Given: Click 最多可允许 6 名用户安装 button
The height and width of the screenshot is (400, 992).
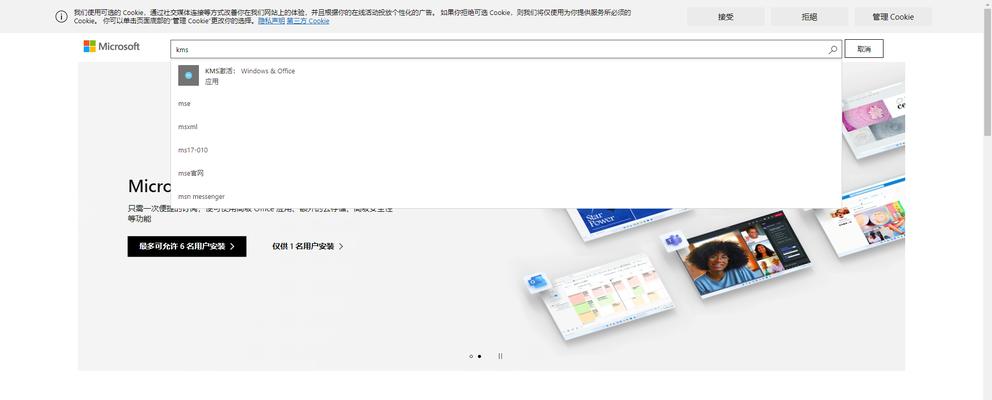Looking at the screenshot, I should coord(187,246).
